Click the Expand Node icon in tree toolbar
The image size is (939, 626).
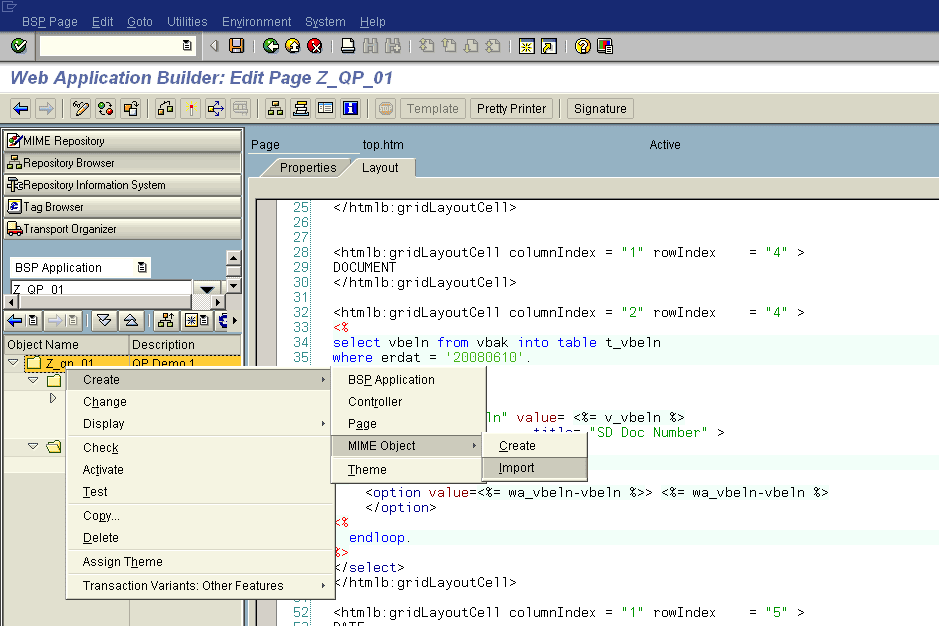tap(104, 320)
